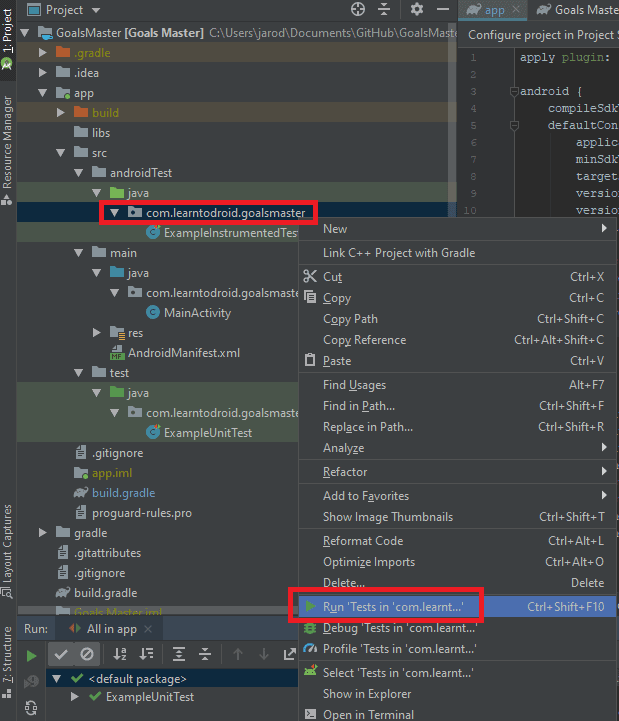Toggle show ignored tests button

click(x=87, y=654)
